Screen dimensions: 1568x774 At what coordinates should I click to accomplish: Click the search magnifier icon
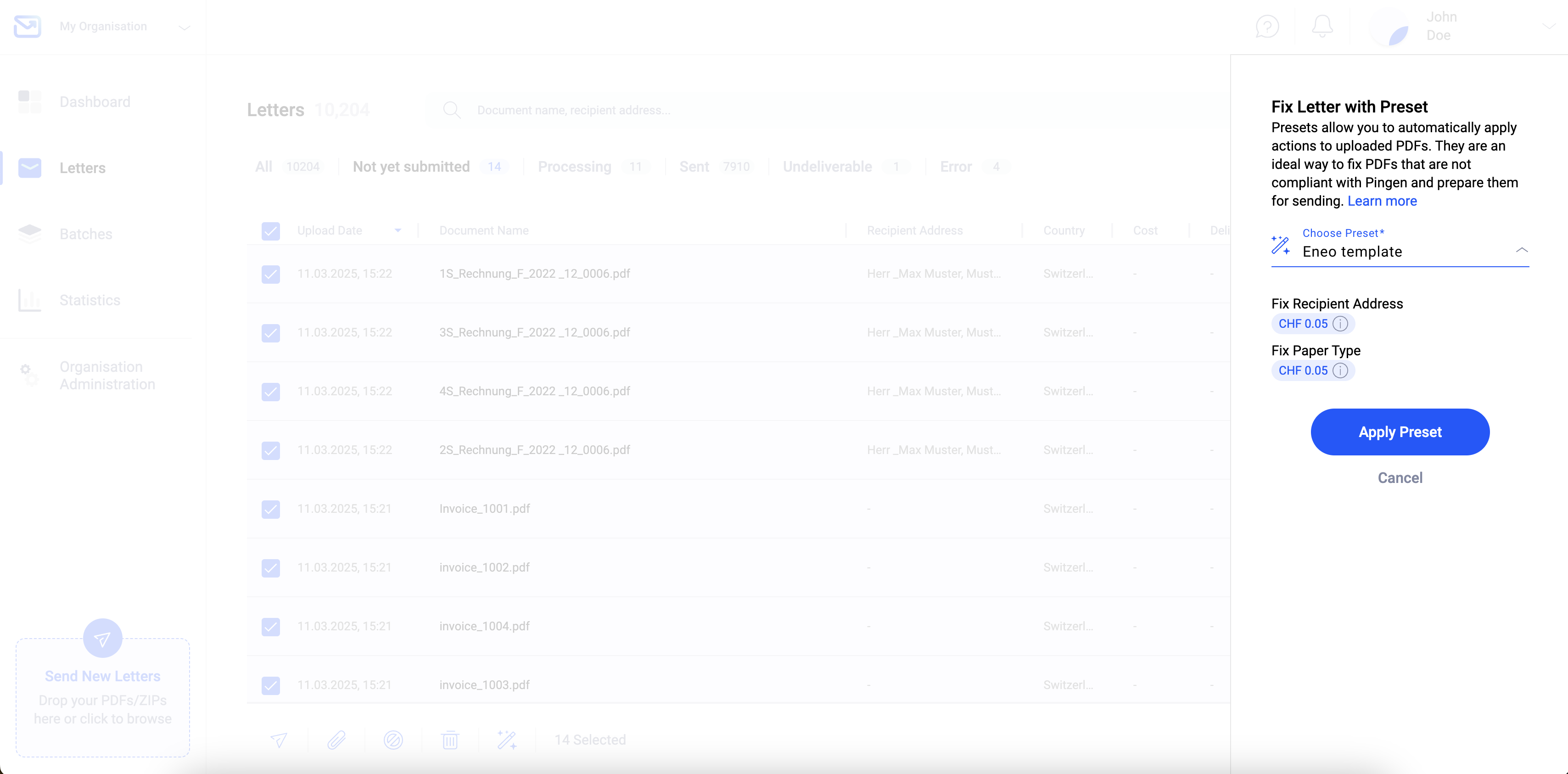[452, 110]
